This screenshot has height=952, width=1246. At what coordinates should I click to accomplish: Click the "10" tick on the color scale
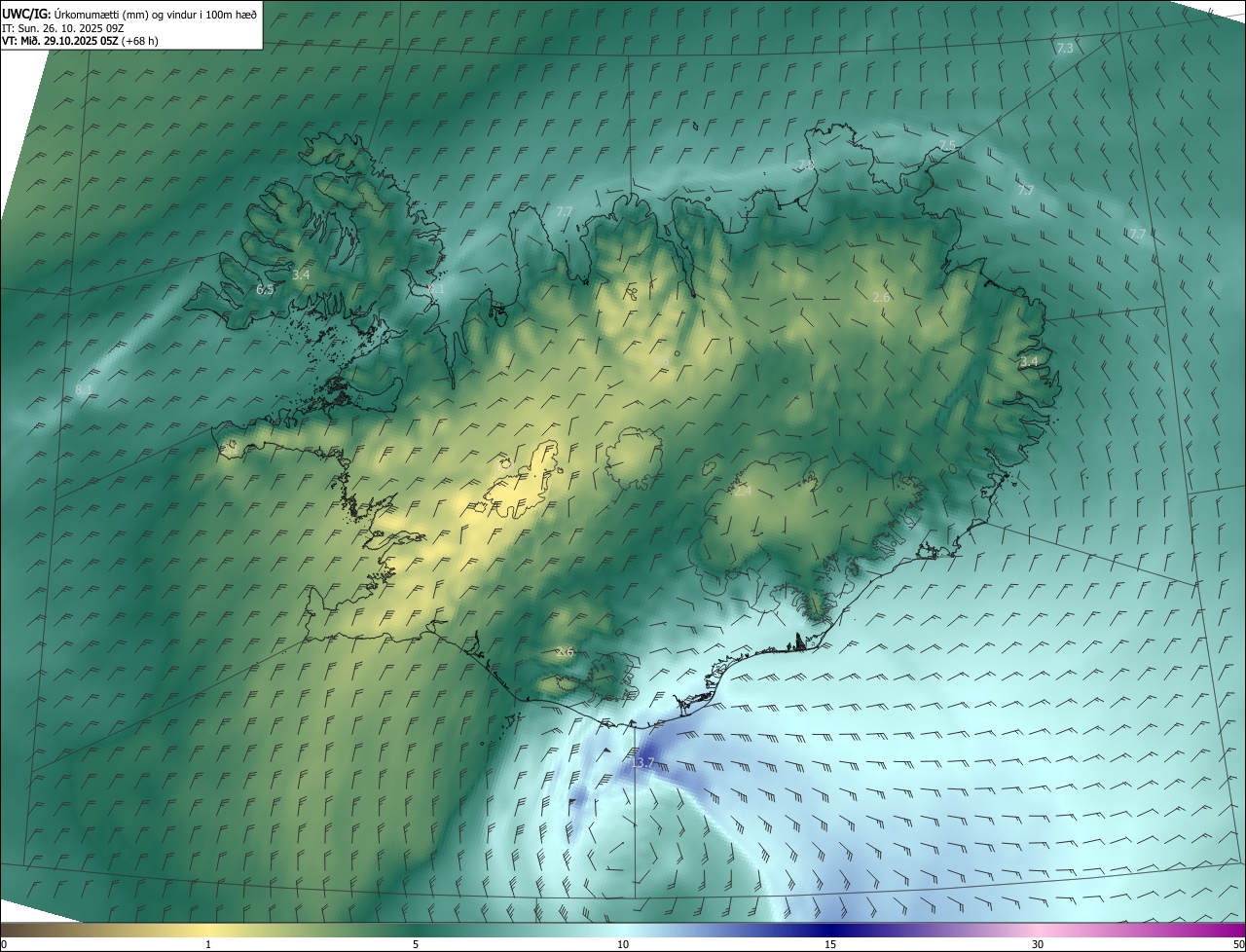coord(623,944)
